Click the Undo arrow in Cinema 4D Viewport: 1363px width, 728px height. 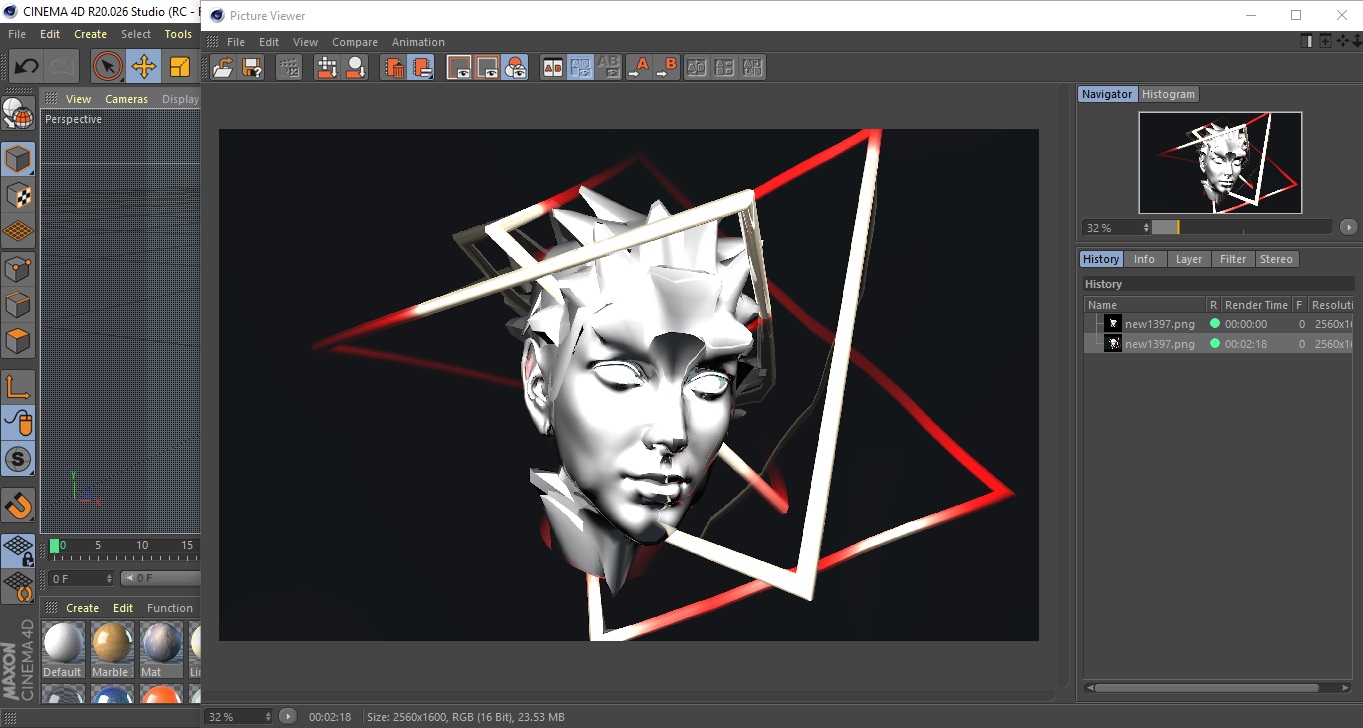click(27, 67)
